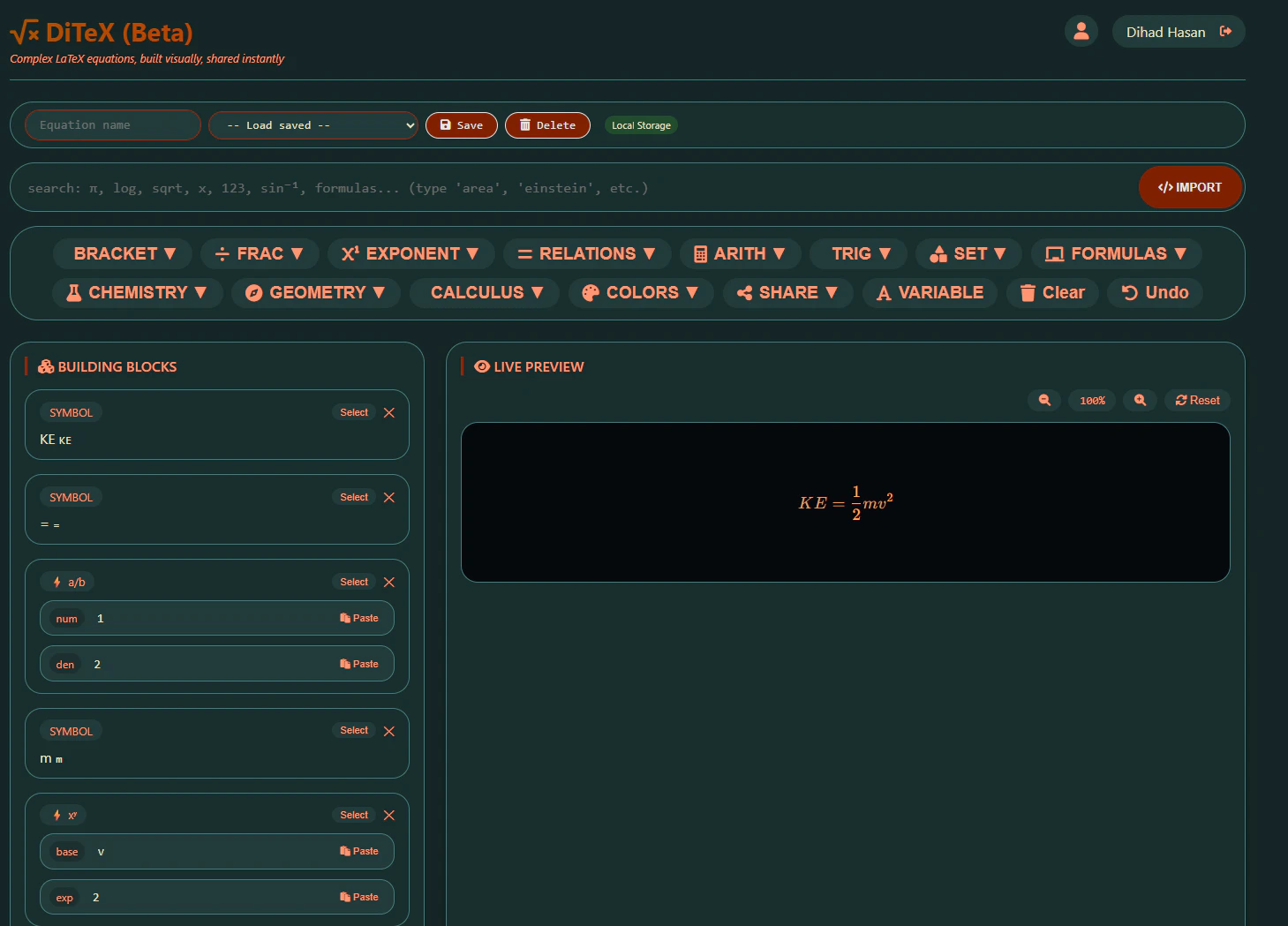Image resolution: width=1288 pixels, height=926 pixels.
Task: Save the current equation
Action: point(461,124)
